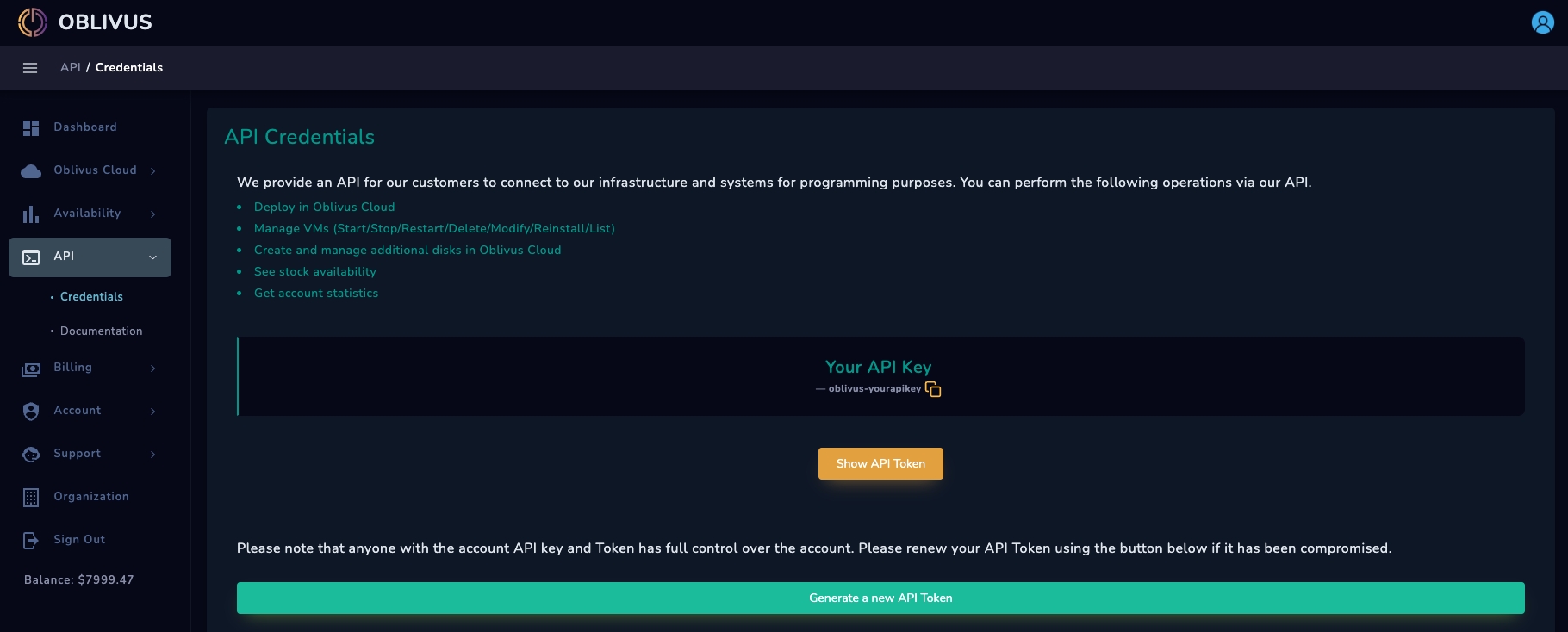Toggle the hamburger sidebar menu

30,68
